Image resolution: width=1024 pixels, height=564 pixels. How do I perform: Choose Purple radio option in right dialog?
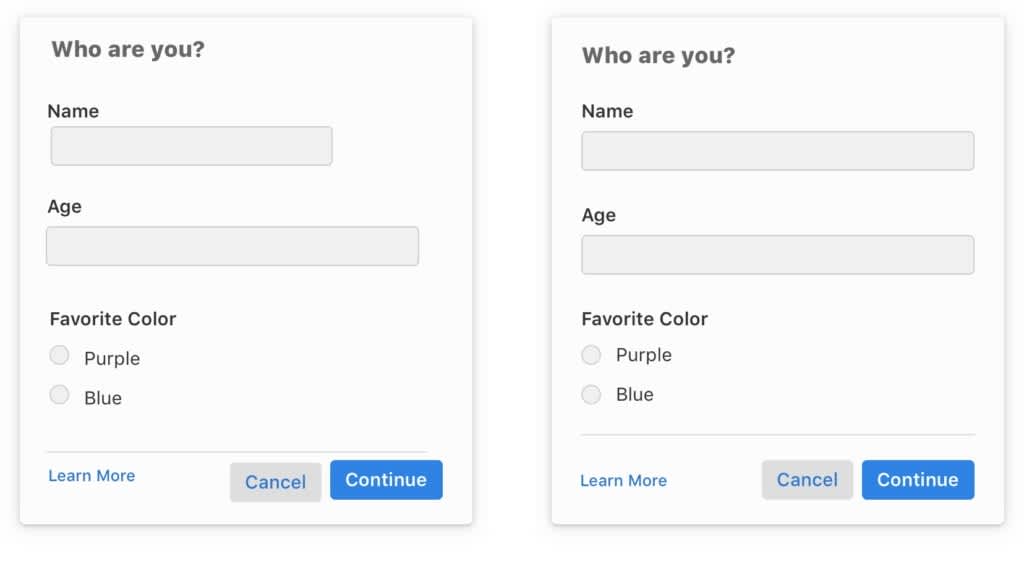coord(591,355)
